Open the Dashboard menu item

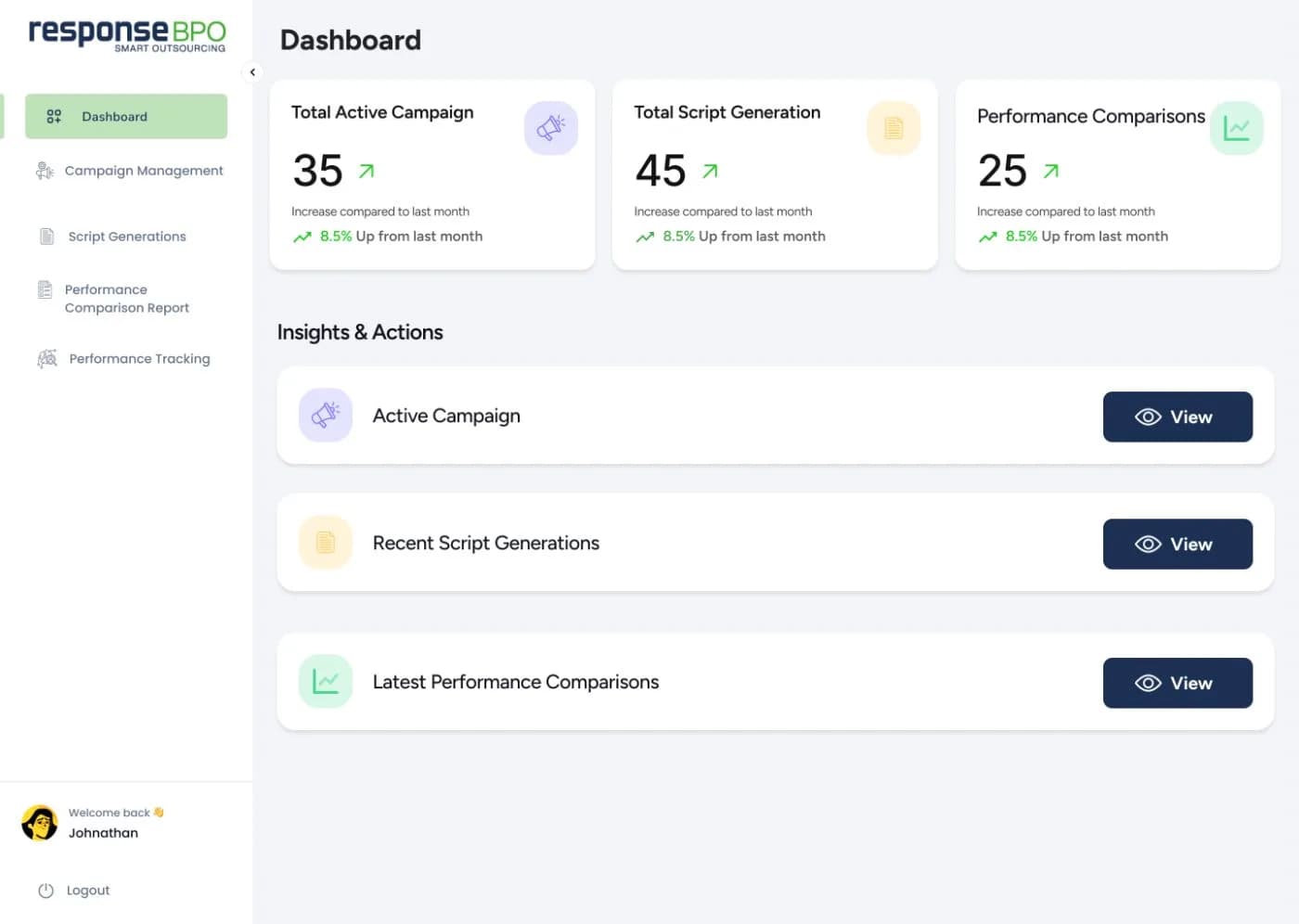tap(126, 116)
